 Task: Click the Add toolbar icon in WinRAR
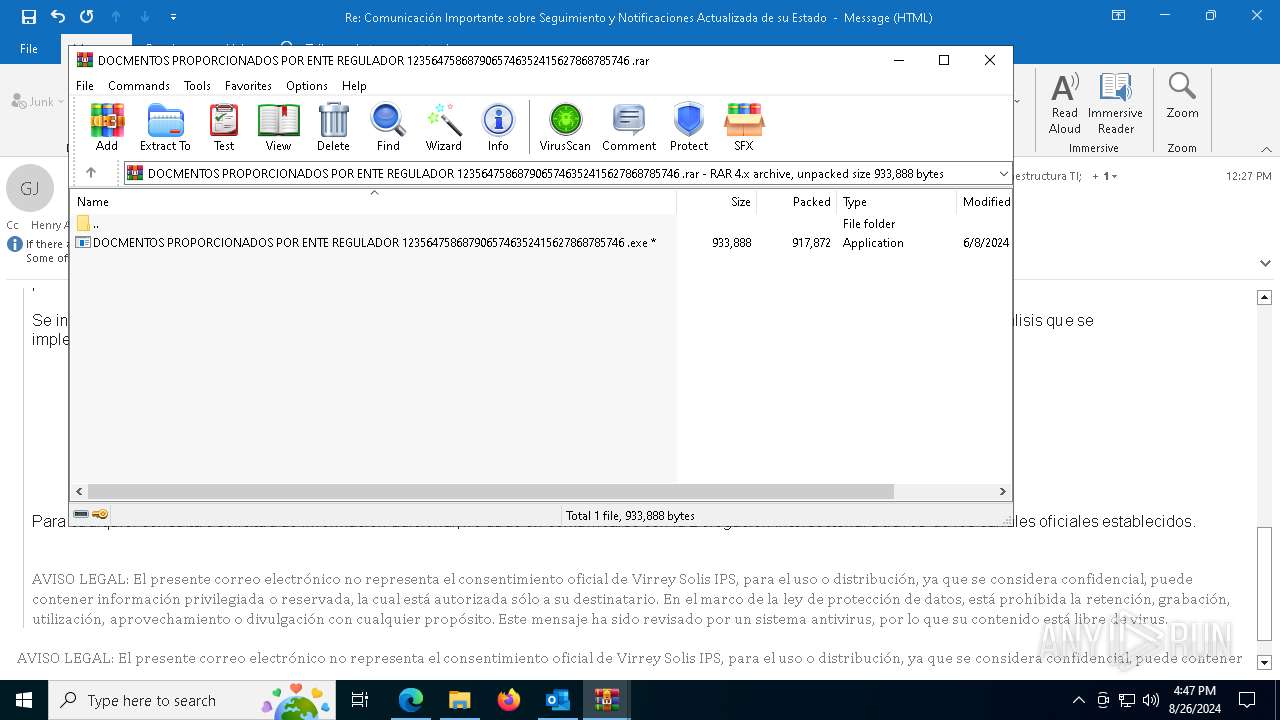pos(107,127)
